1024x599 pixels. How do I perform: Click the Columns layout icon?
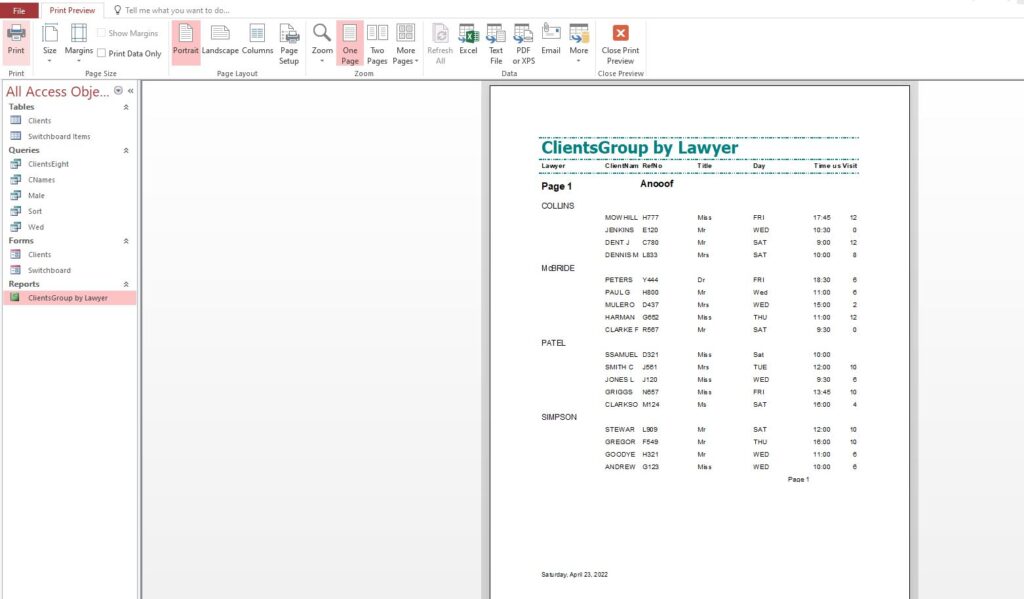[257, 40]
